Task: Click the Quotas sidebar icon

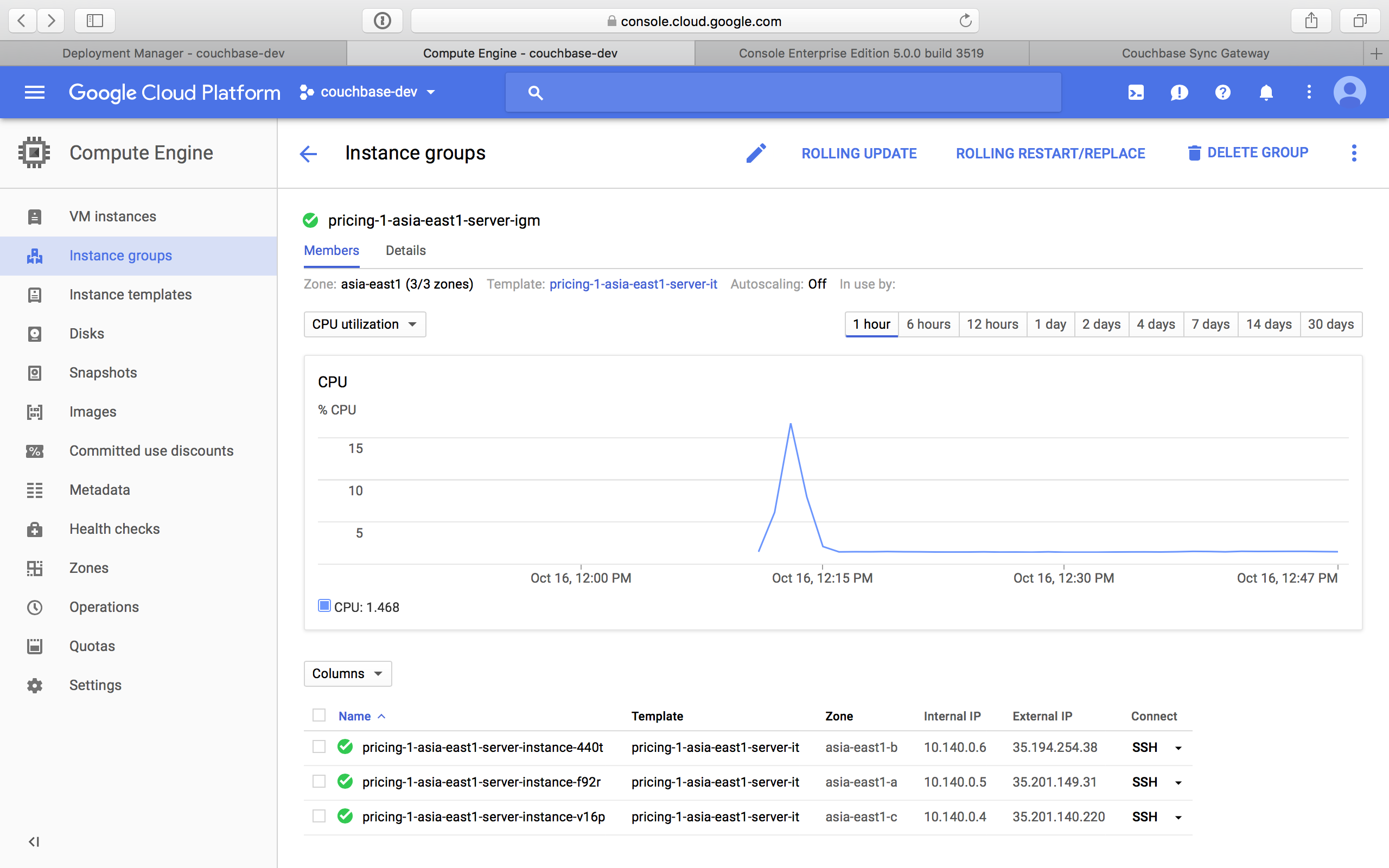Action: click(34, 646)
